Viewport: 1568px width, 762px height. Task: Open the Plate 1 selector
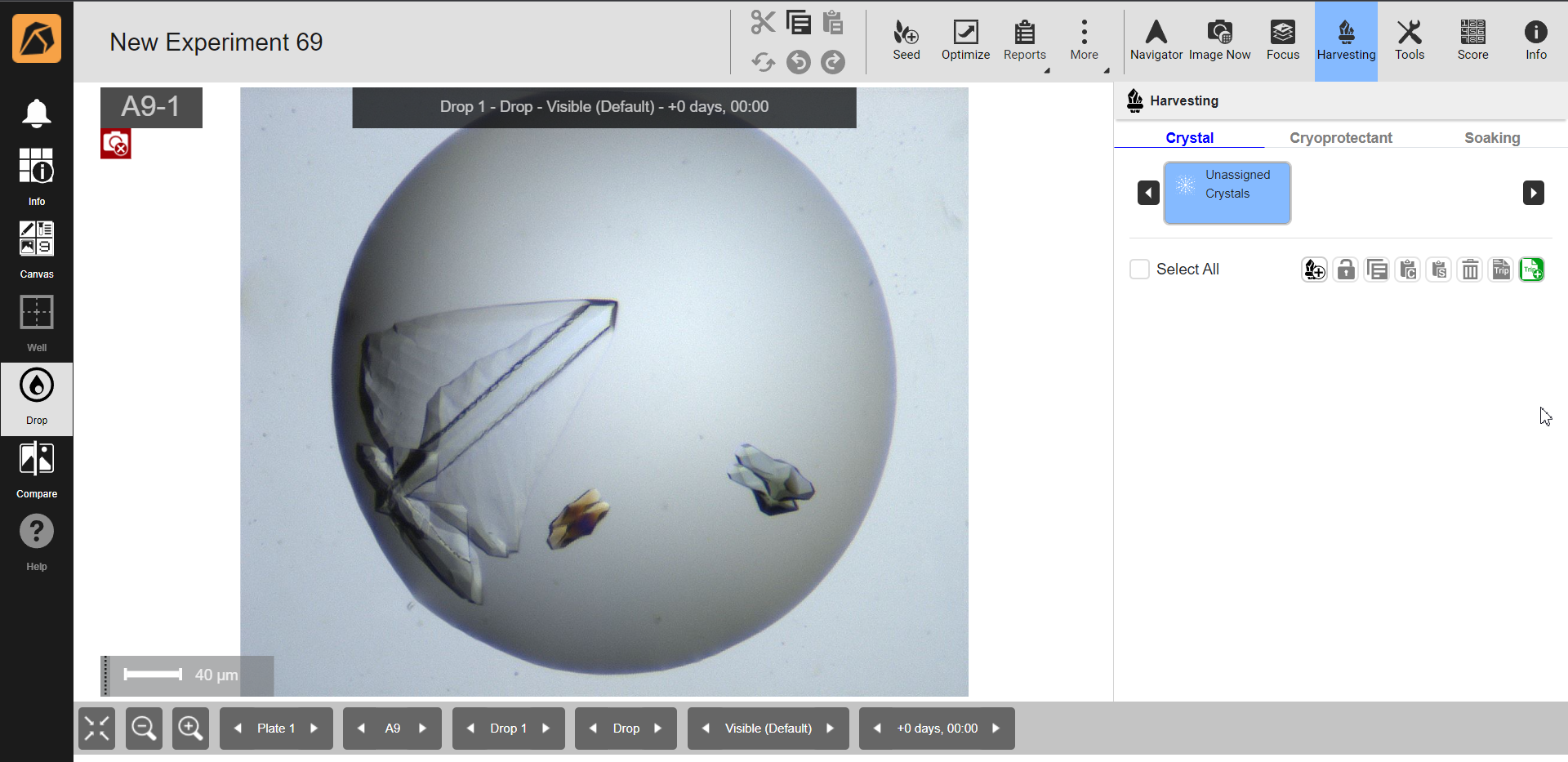[276, 728]
